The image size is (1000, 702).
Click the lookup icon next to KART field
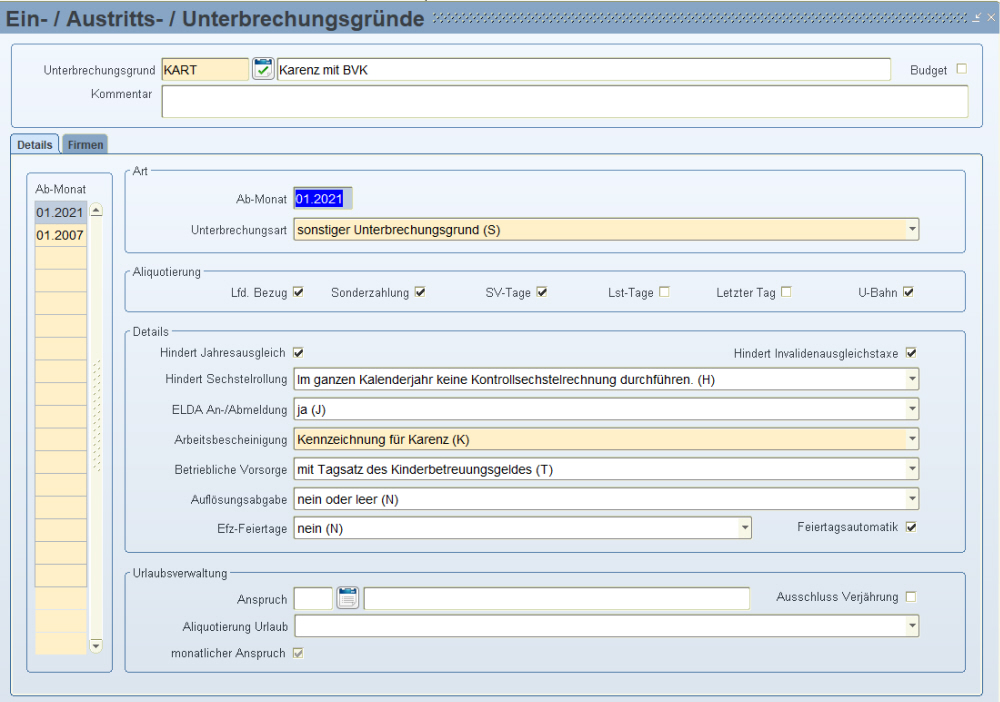pyautogui.click(x=263, y=69)
